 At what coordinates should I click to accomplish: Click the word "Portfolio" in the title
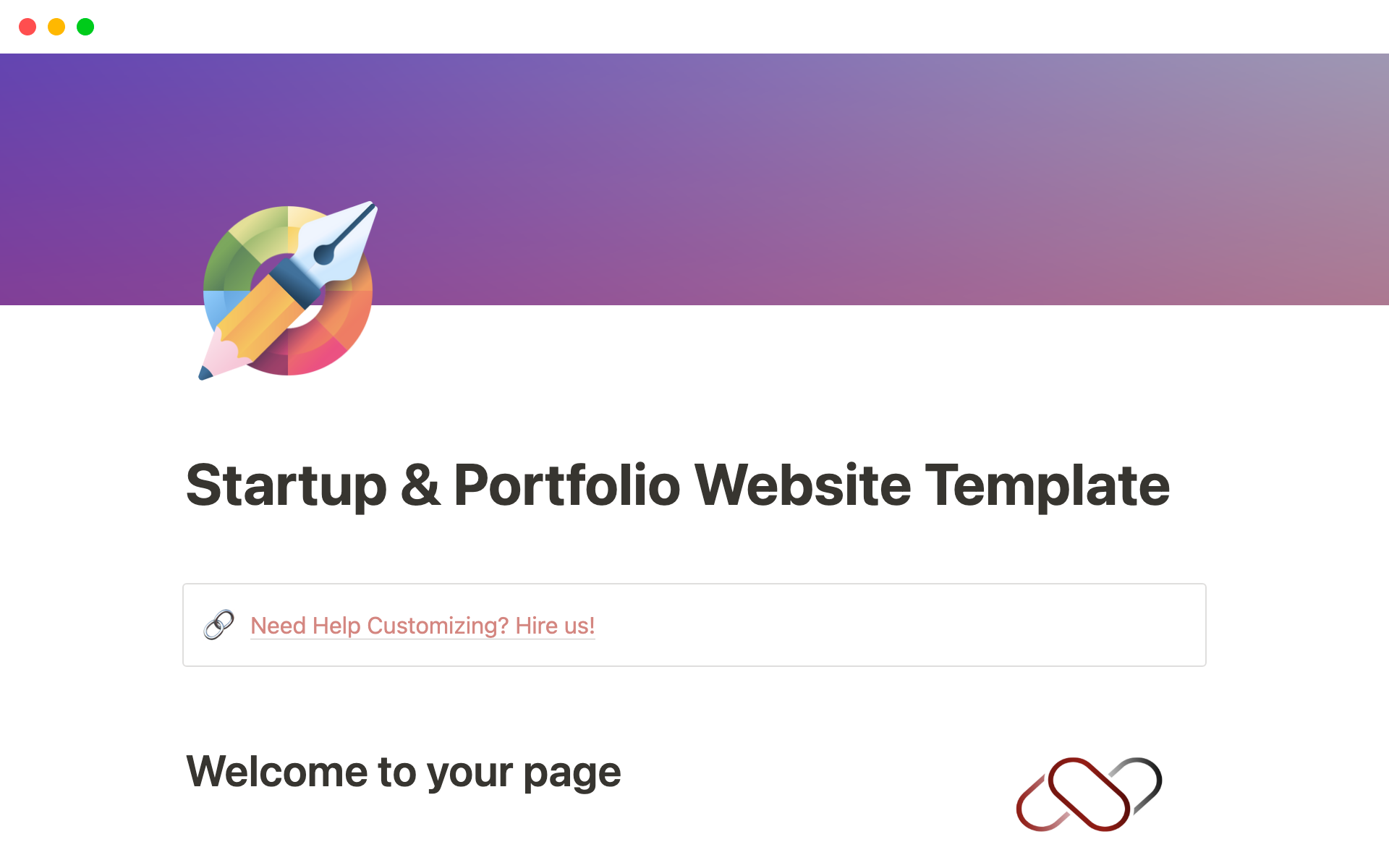[x=566, y=486]
